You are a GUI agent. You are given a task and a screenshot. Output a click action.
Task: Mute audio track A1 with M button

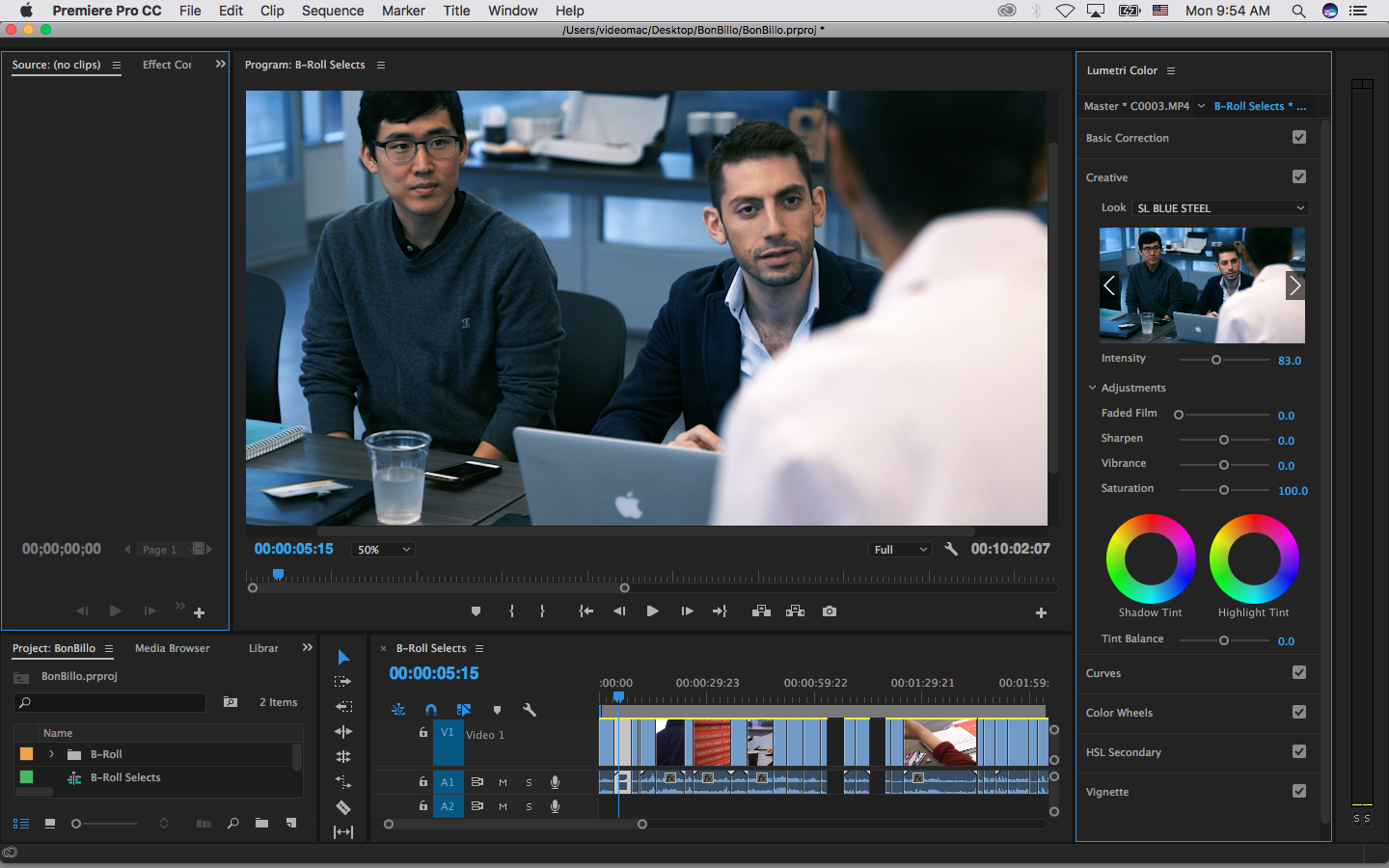(503, 782)
